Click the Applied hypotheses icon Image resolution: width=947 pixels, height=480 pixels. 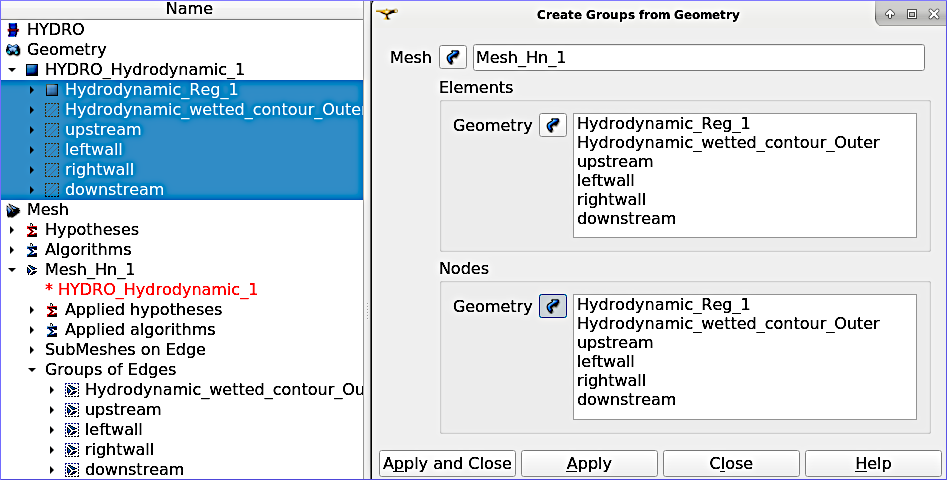pyautogui.click(x=52, y=310)
